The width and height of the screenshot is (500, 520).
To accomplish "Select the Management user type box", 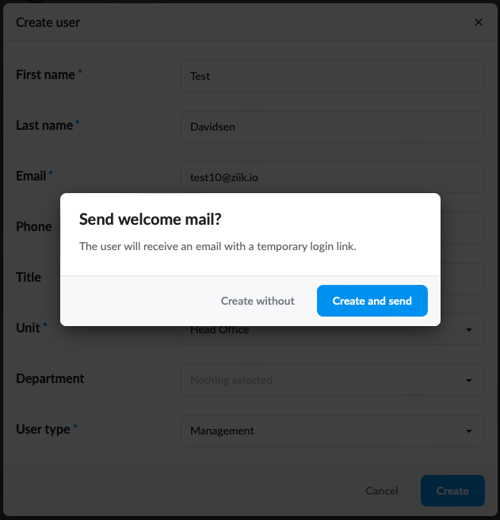I will [332, 431].
